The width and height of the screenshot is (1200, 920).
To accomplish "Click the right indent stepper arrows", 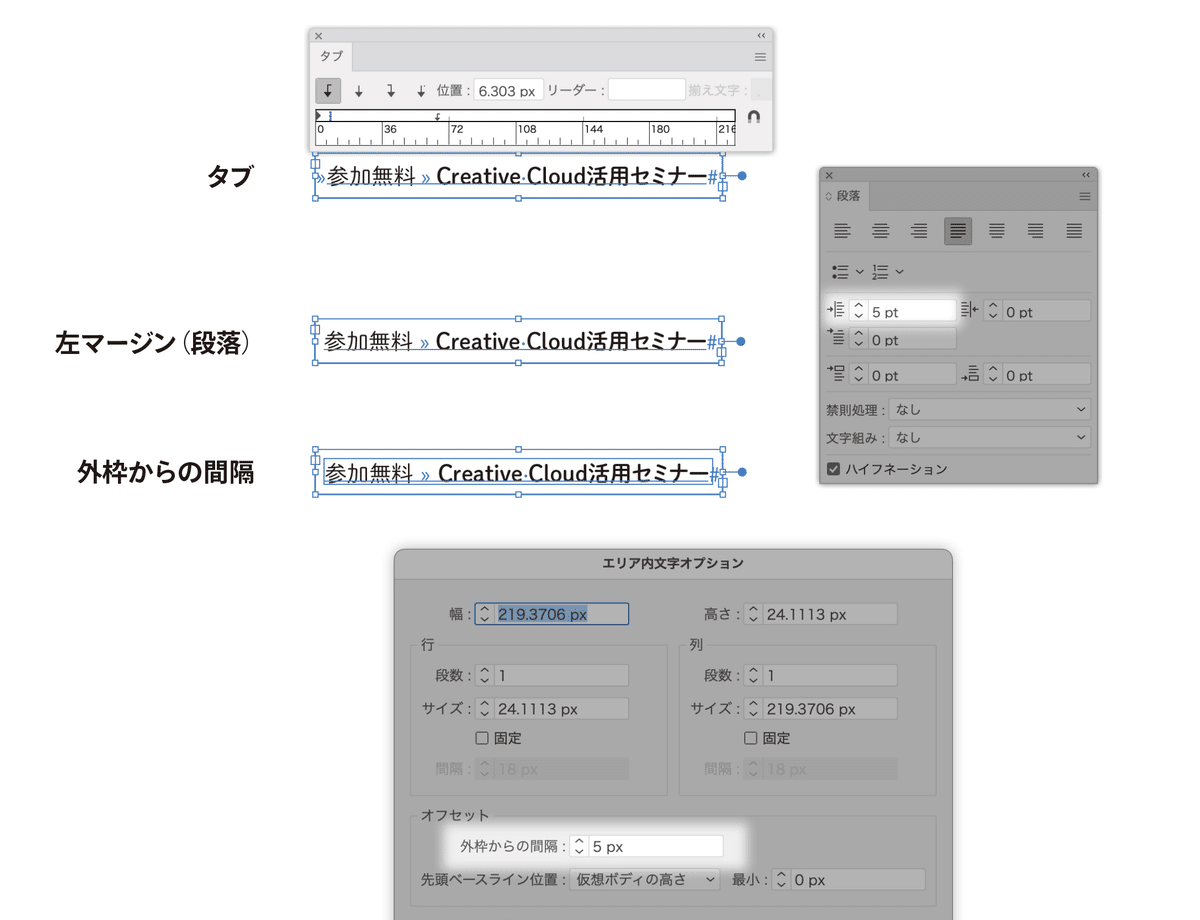I will click(x=993, y=311).
